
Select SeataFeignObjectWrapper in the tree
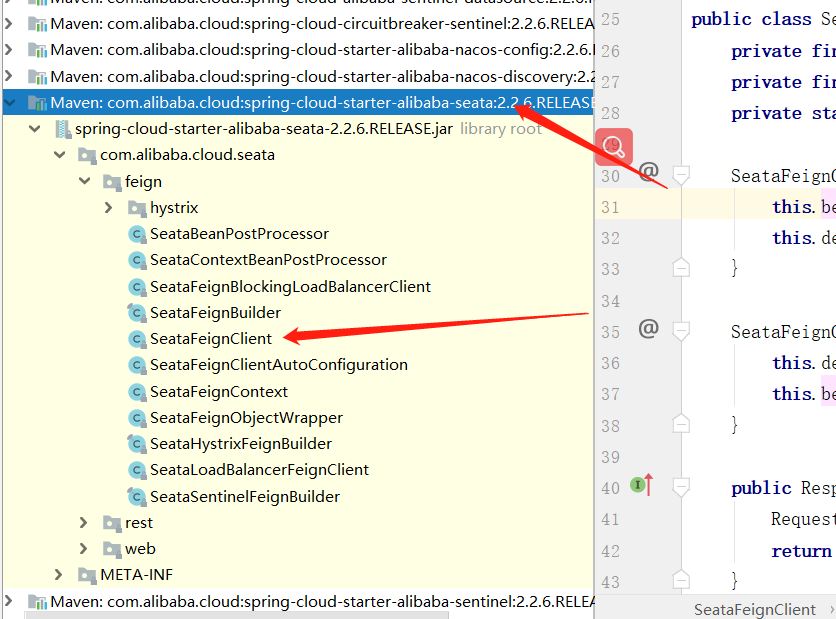tap(246, 418)
